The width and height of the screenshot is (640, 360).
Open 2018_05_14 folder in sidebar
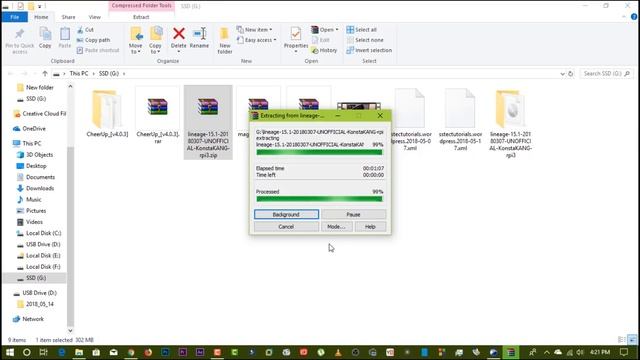[35, 304]
